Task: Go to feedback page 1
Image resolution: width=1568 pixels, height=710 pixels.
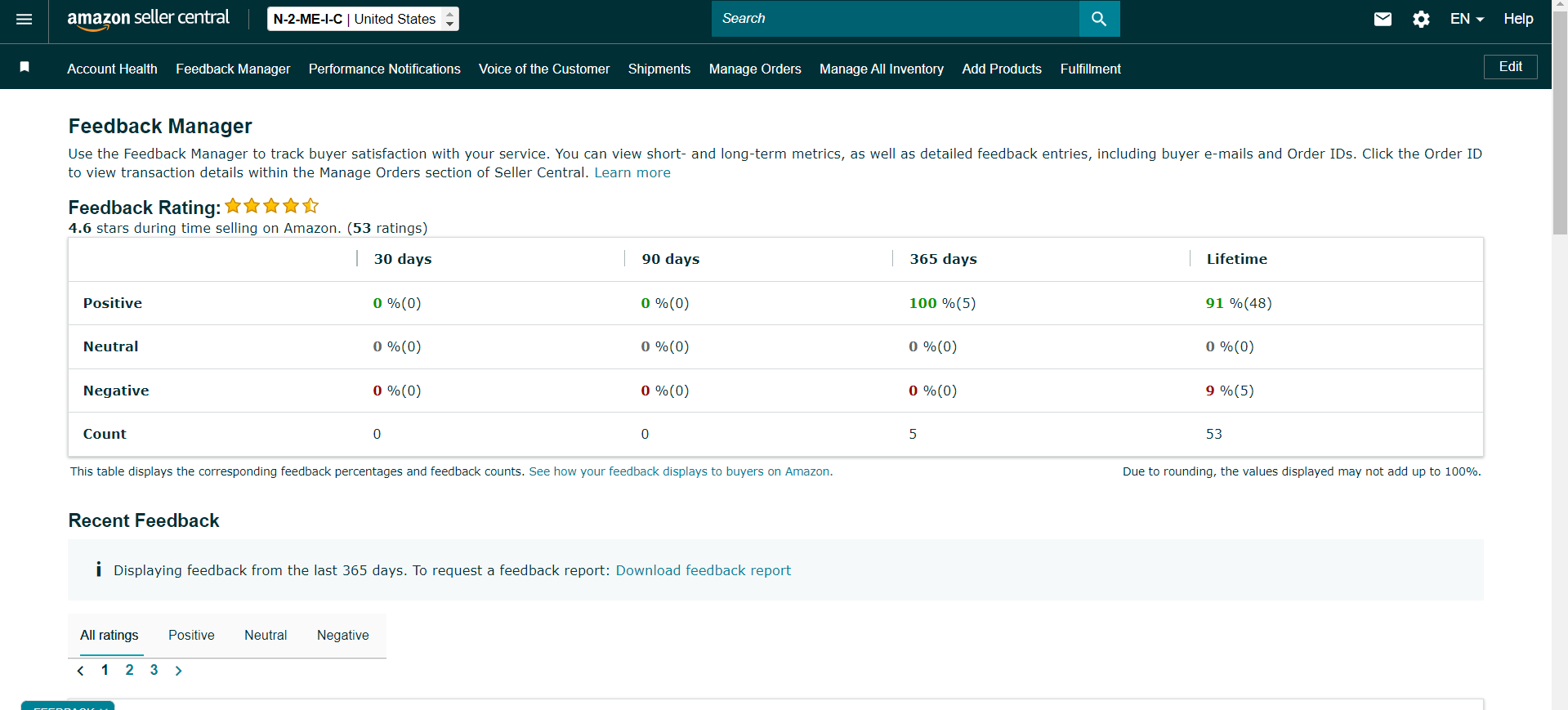Action: [x=105, y=670]
